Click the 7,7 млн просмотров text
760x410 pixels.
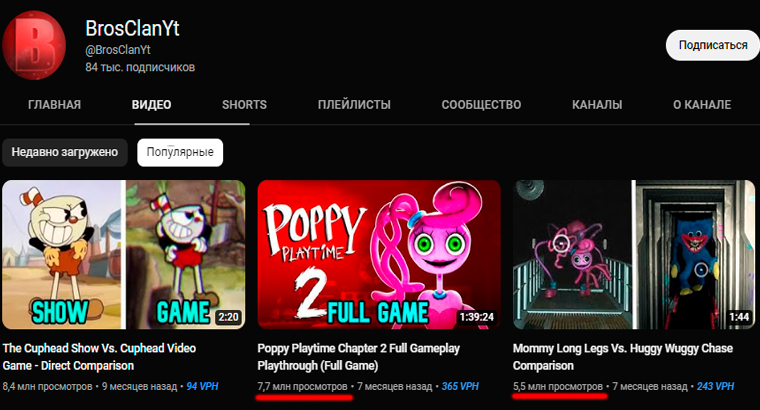(x=302, y=387)
